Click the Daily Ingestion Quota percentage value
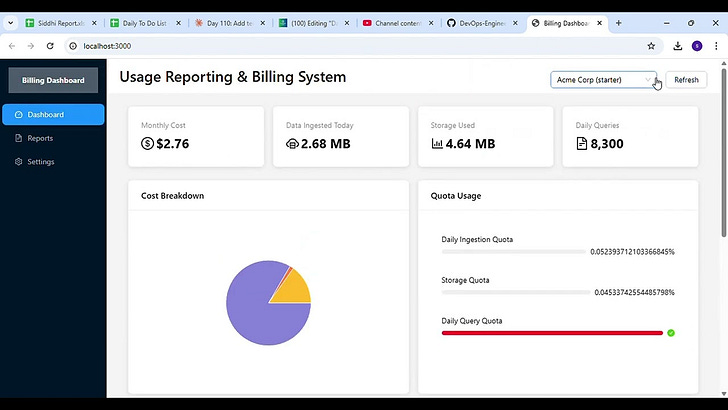The width and height of the screenshot is (728, 410). click(632, 252)
